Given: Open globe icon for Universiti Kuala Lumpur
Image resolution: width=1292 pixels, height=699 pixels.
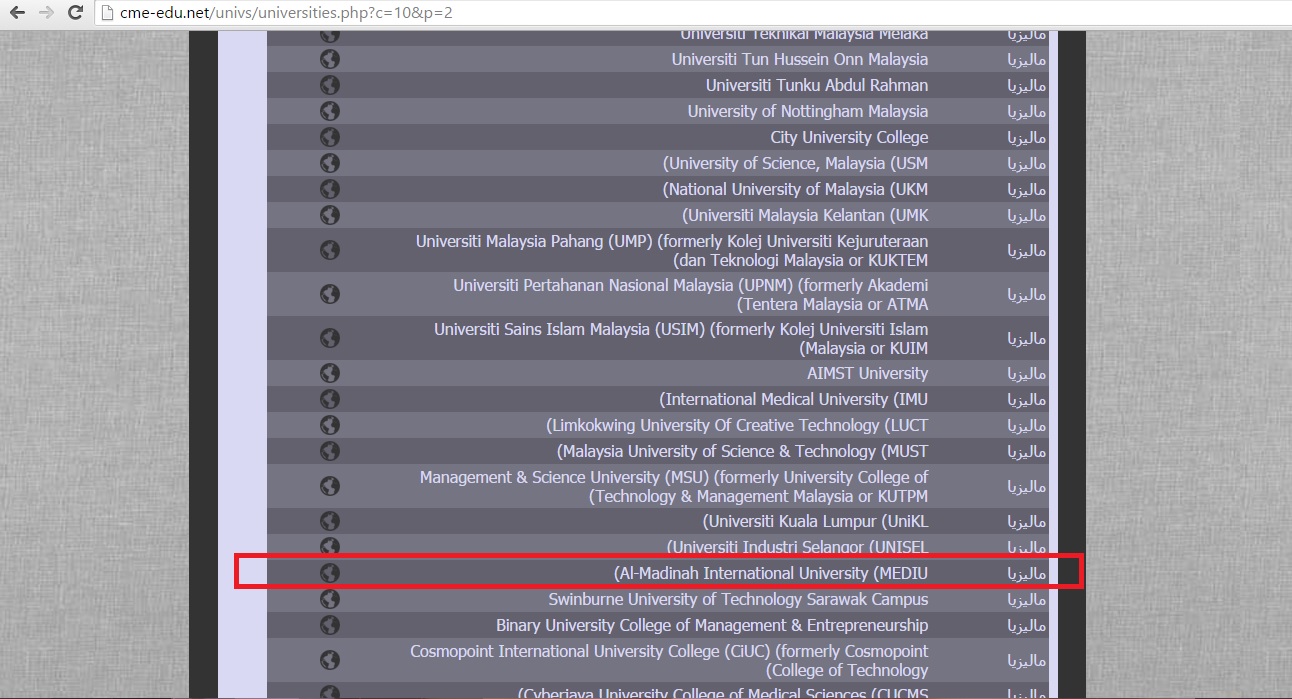Looking at the screenshot, I should tap(330, 521).
